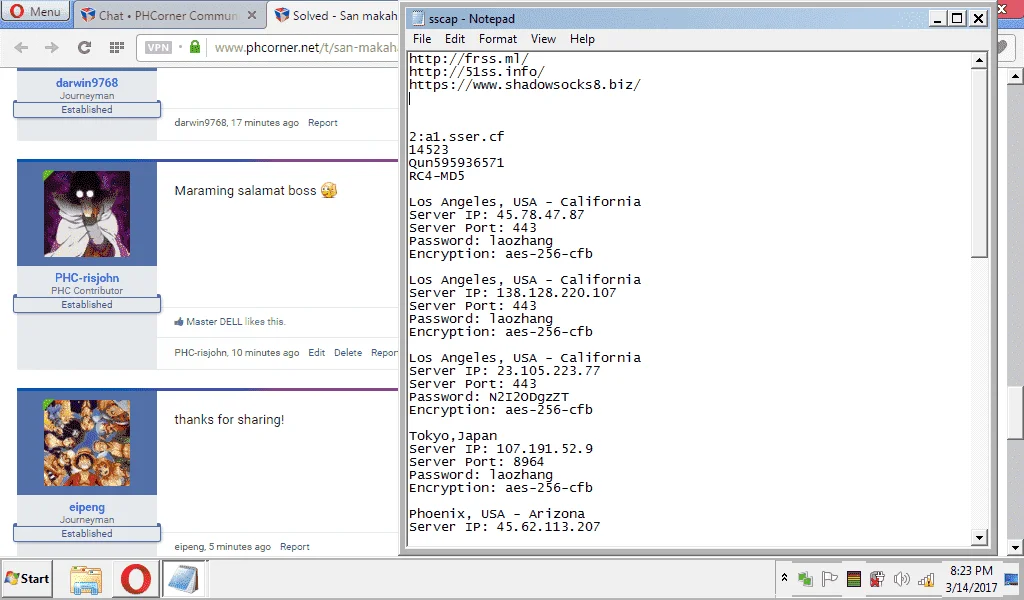
Task: Open network signal bars tray icon
Action: pos(925,578)
